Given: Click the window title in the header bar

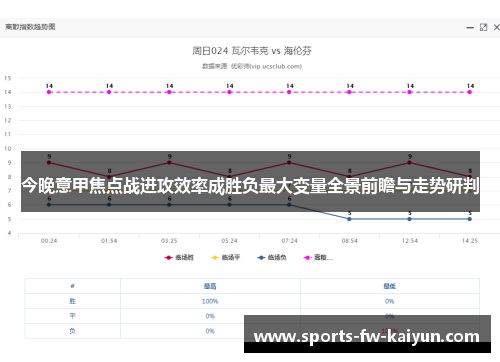Looking at the screenshot, I should pos(30,27).
